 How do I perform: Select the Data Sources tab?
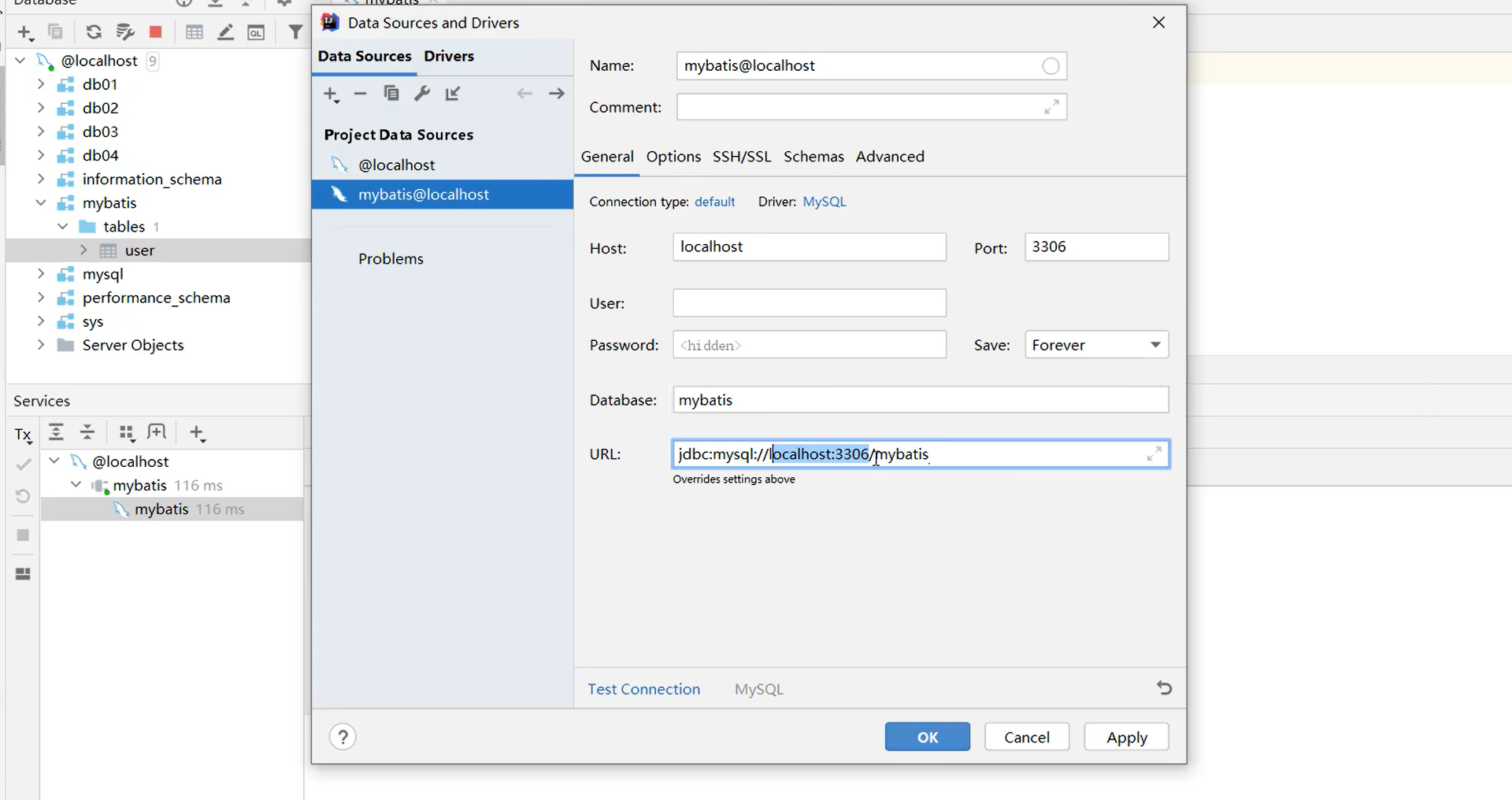tap(365, 56)
